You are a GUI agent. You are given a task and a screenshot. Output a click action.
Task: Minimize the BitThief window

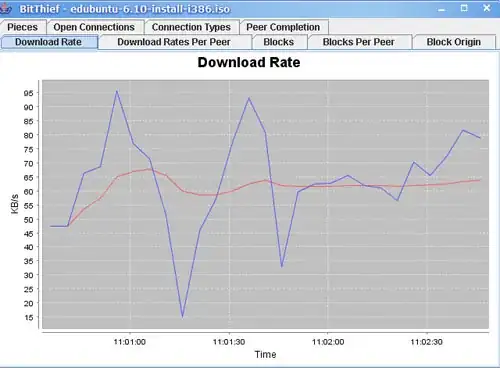tap(441, 9)
